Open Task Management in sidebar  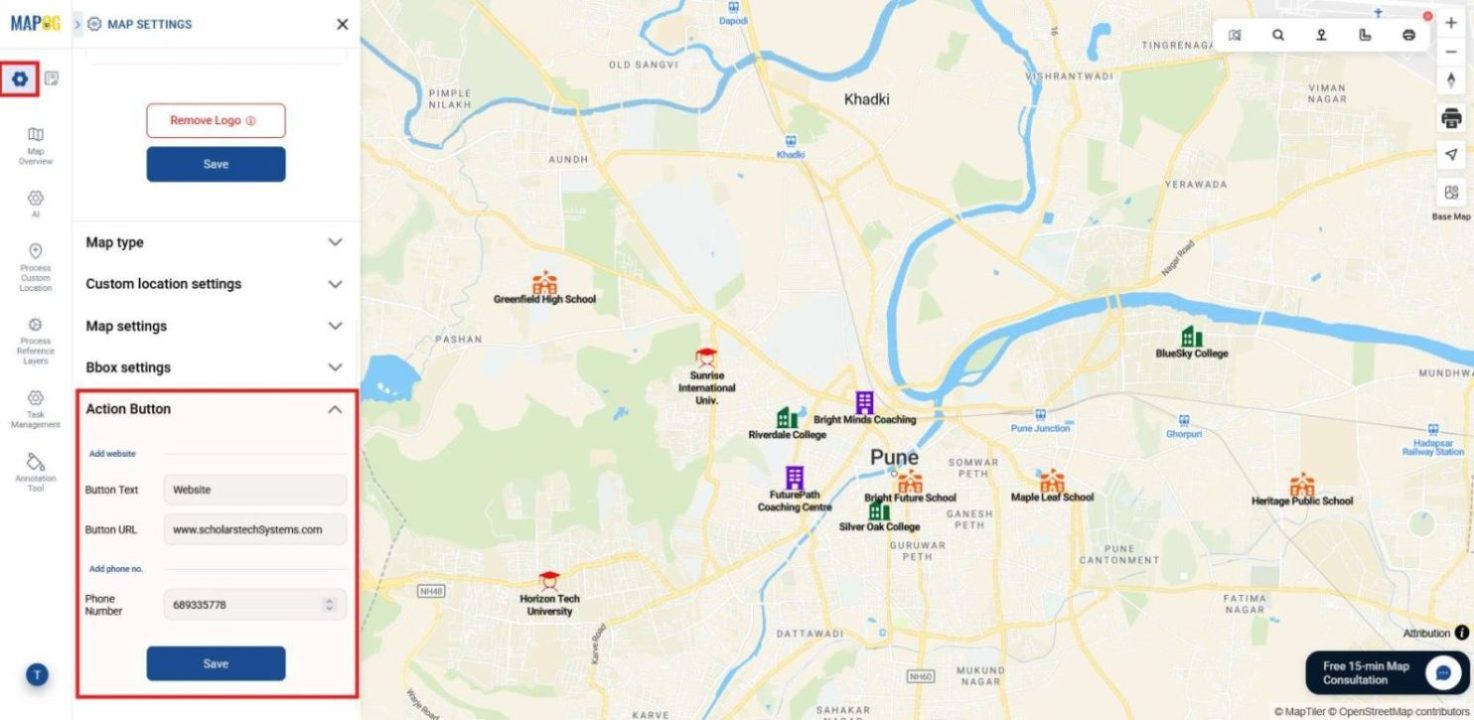[x=35, y=410]
